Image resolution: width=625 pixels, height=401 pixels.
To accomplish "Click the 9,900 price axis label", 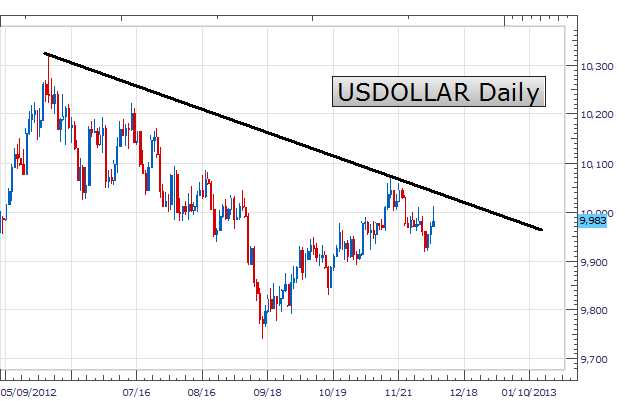I will click(x=594, y=262).
